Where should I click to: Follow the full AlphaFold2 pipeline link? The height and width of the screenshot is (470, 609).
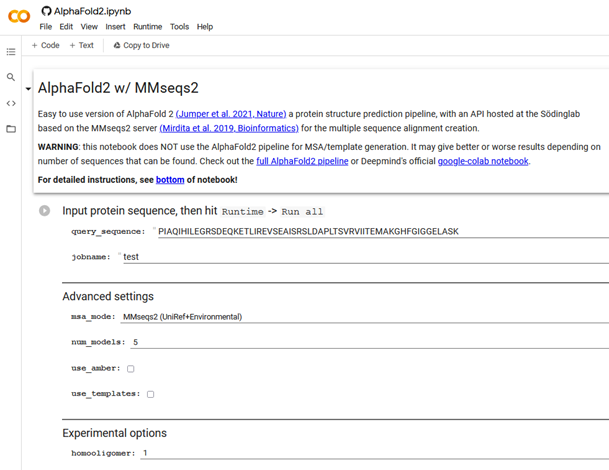tap(302, 161)
